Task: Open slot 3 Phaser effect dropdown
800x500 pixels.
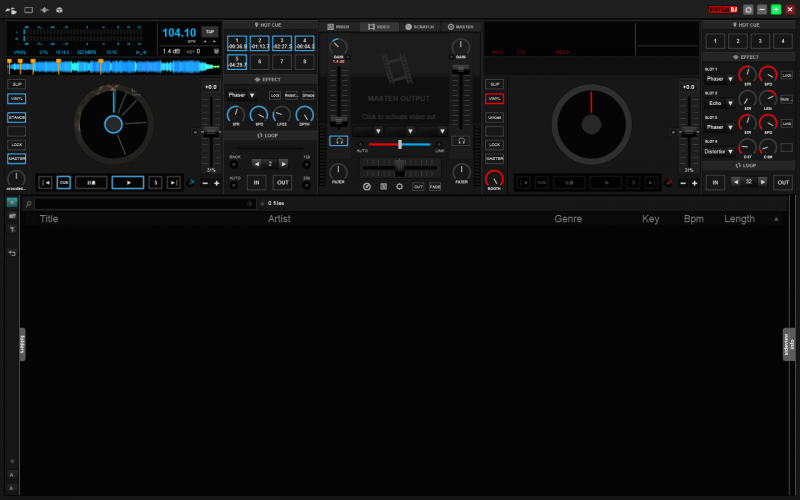Action: [730, 127]
